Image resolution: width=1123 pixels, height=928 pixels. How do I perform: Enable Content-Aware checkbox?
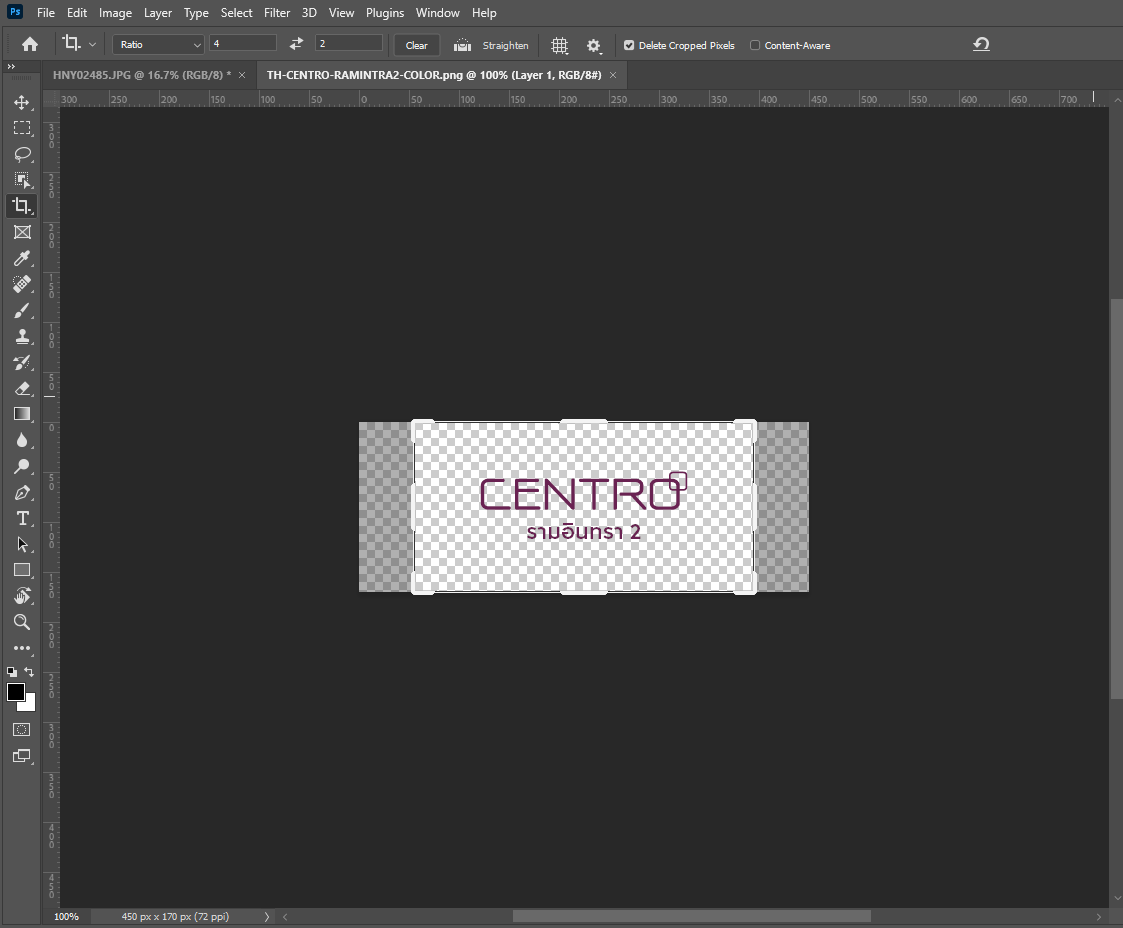[755, 45]
